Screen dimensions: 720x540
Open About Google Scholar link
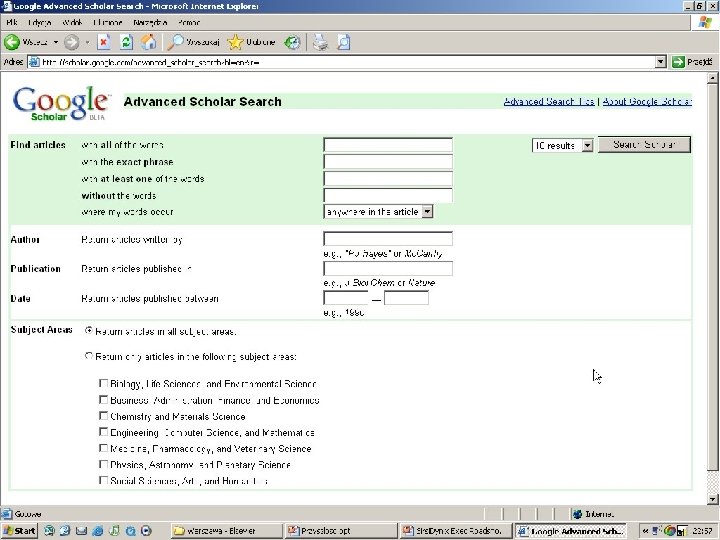[x=647, y=101]
